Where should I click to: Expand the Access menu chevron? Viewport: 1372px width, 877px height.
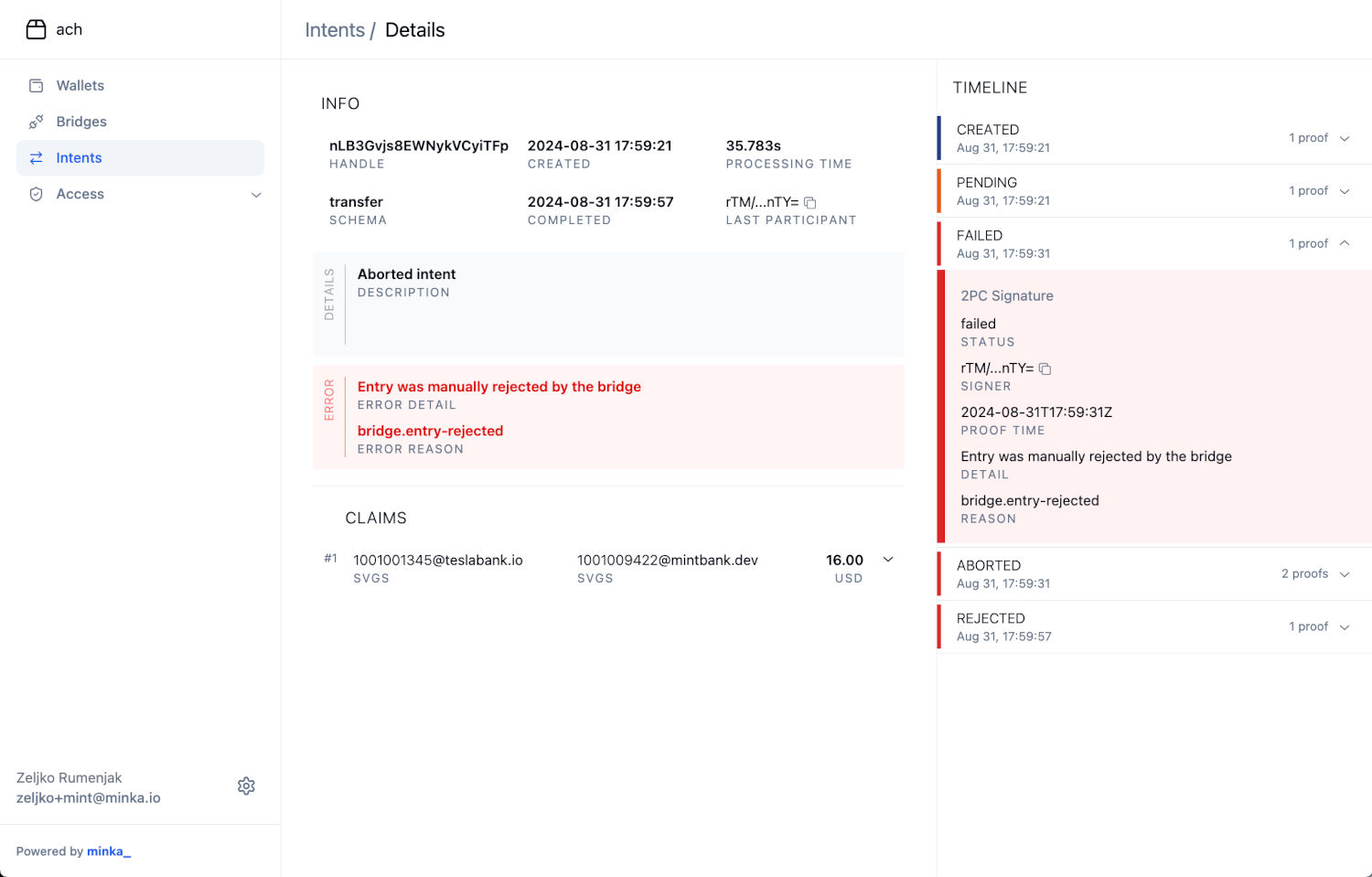[x=256, y=195]
